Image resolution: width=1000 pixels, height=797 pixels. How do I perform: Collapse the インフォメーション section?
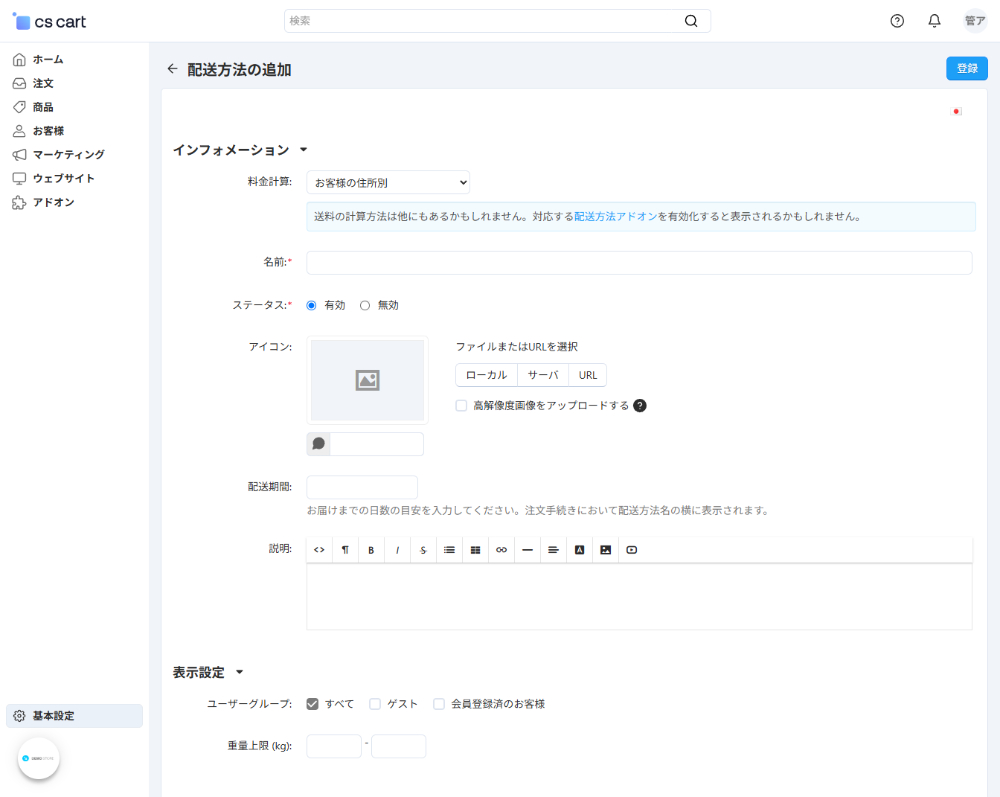tap(305, 149)
